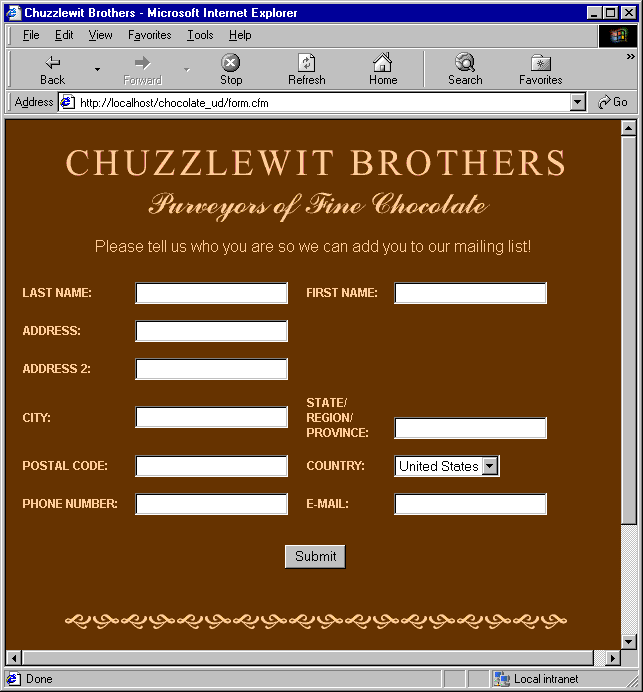Open the View menu
This screenshot has height=692, width=643.
[100, 35]
